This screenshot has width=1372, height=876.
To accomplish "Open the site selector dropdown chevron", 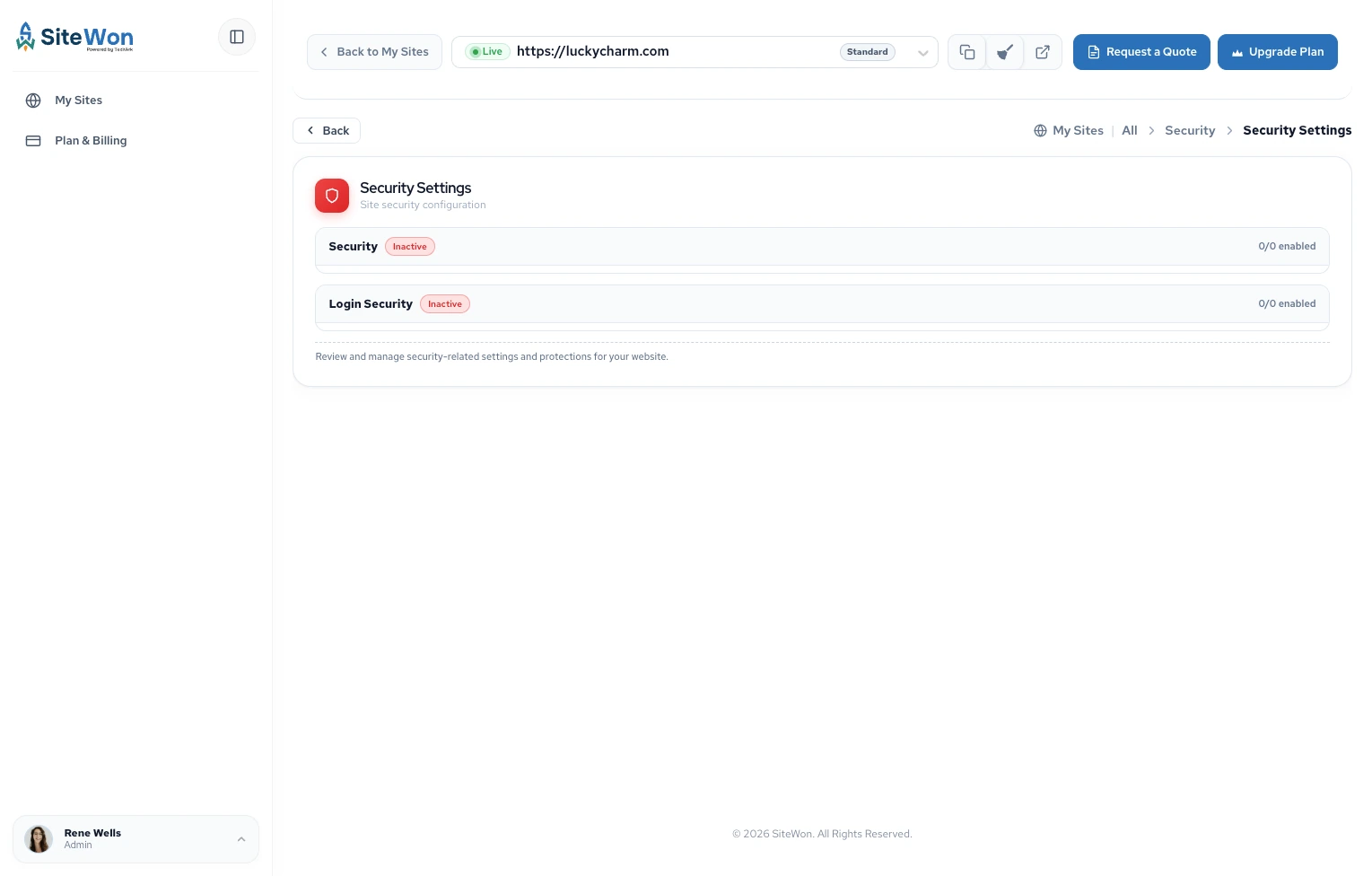I will pos(922,53).
